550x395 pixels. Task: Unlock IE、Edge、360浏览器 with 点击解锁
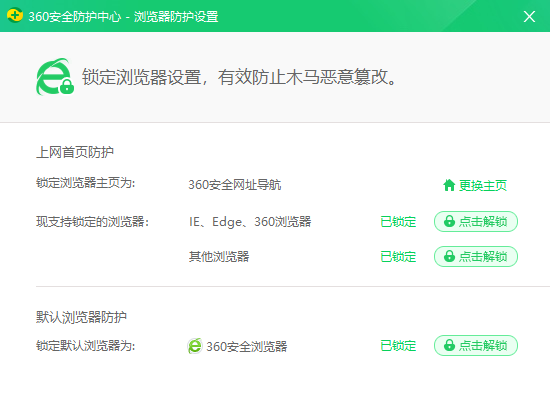pyautogui.click(x=476, y=221)
